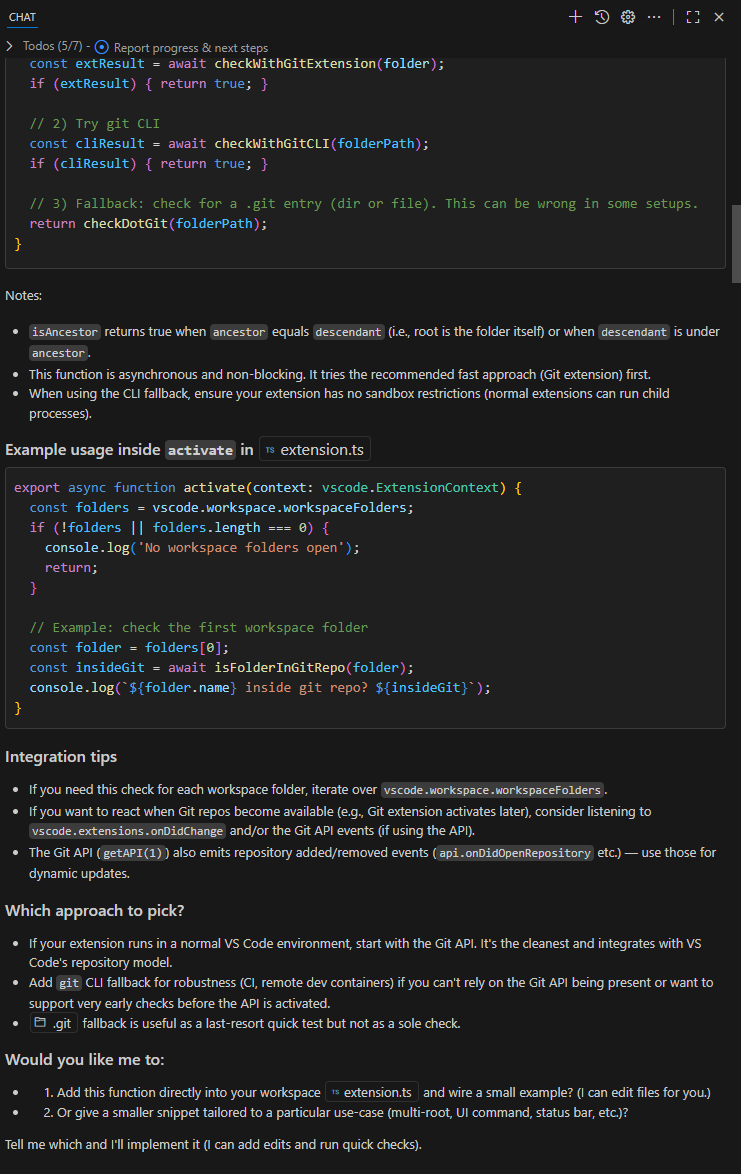
Task: Open the .git file reference chip
Action: 61,1023
